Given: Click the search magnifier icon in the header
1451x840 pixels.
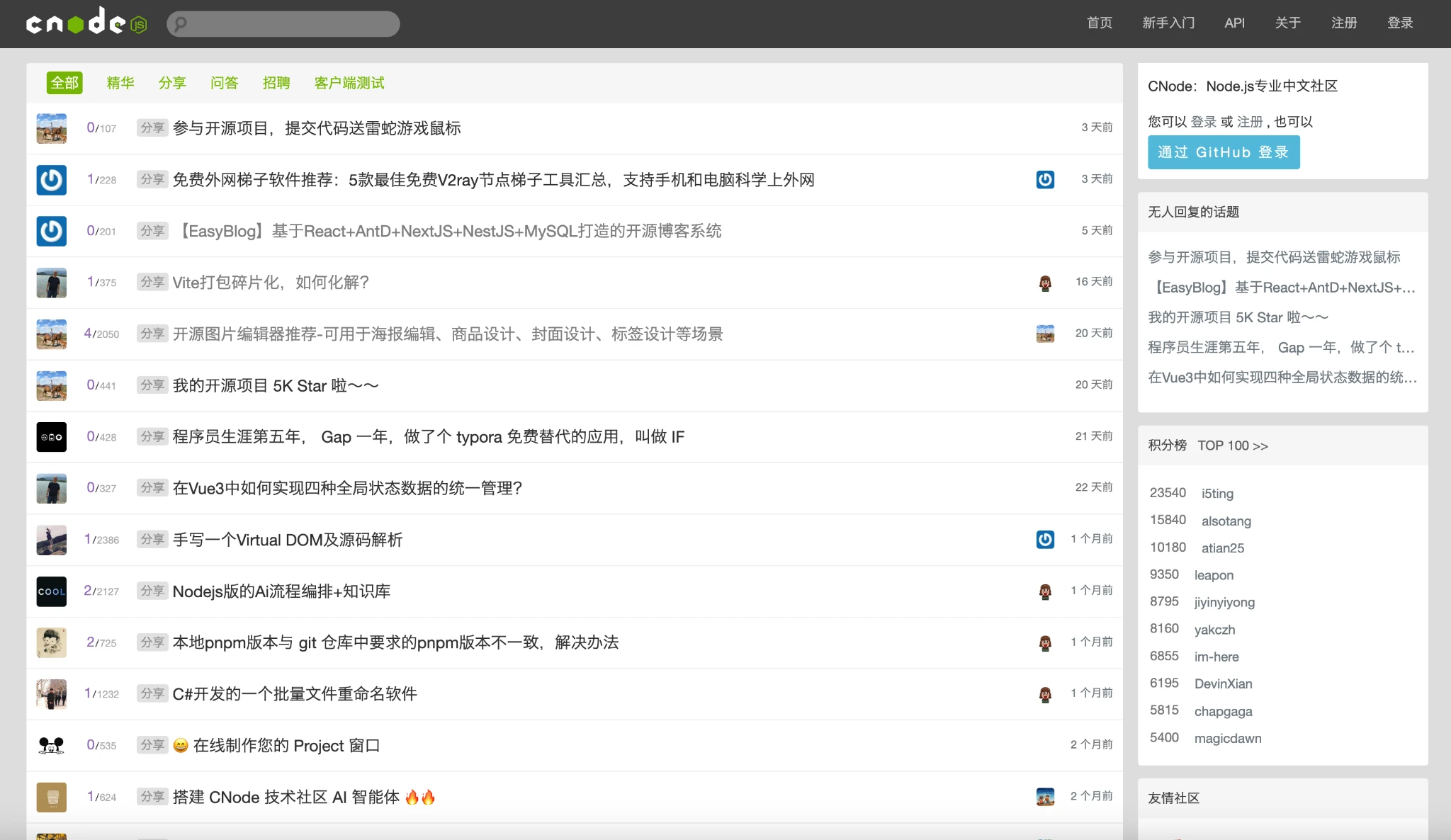Looking at the screenshot, I should [181, 24].
